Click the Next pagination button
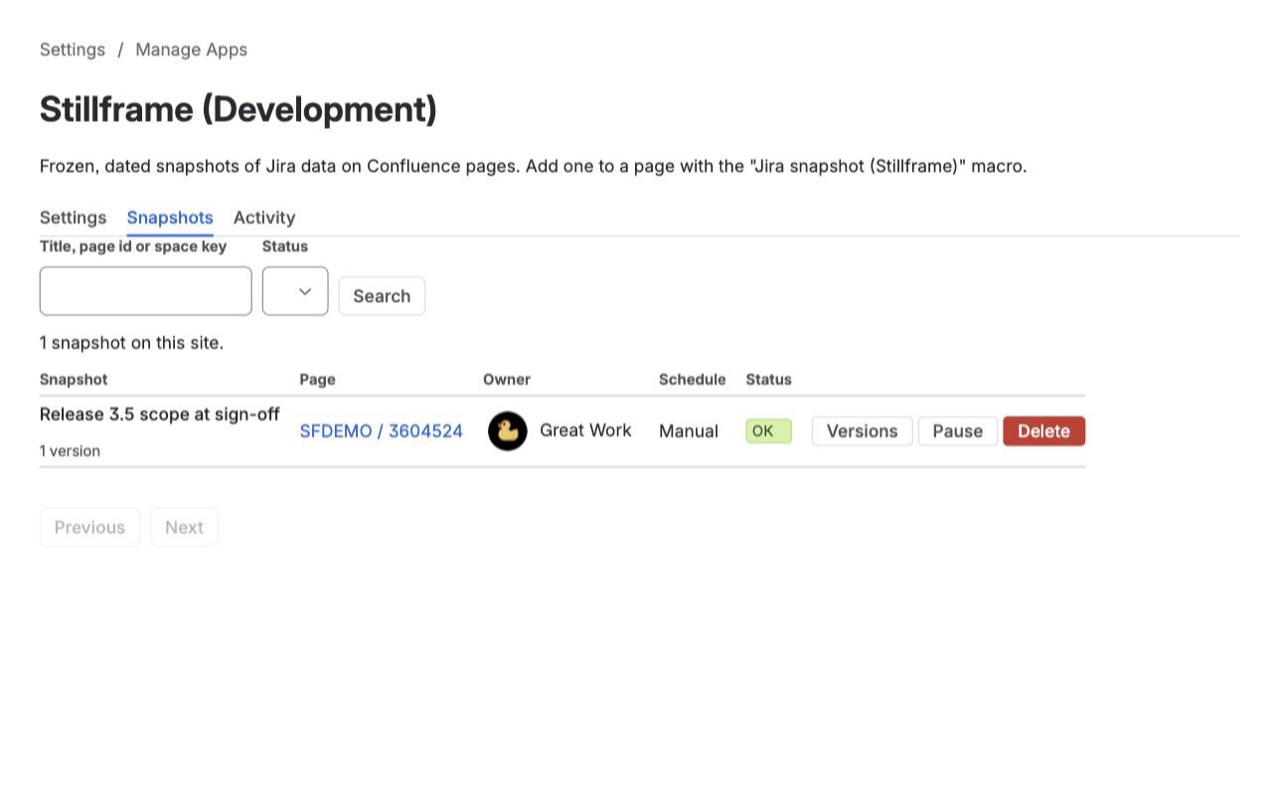 [184, 527]
